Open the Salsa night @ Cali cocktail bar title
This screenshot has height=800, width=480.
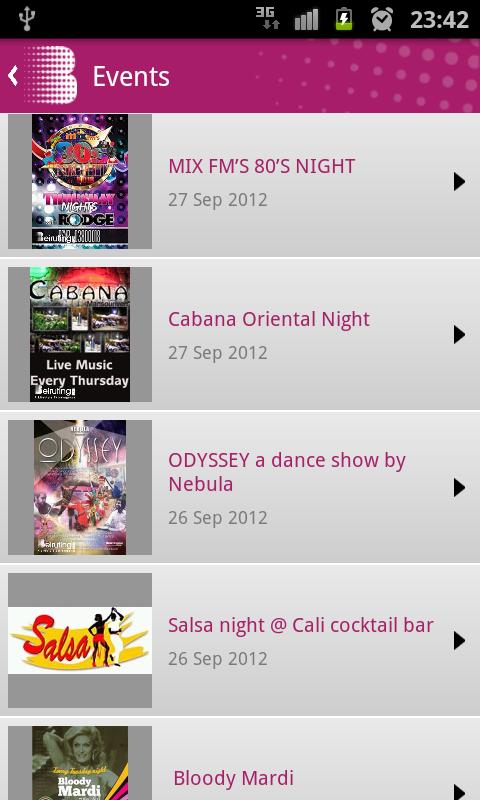click(x=301, y=625)
